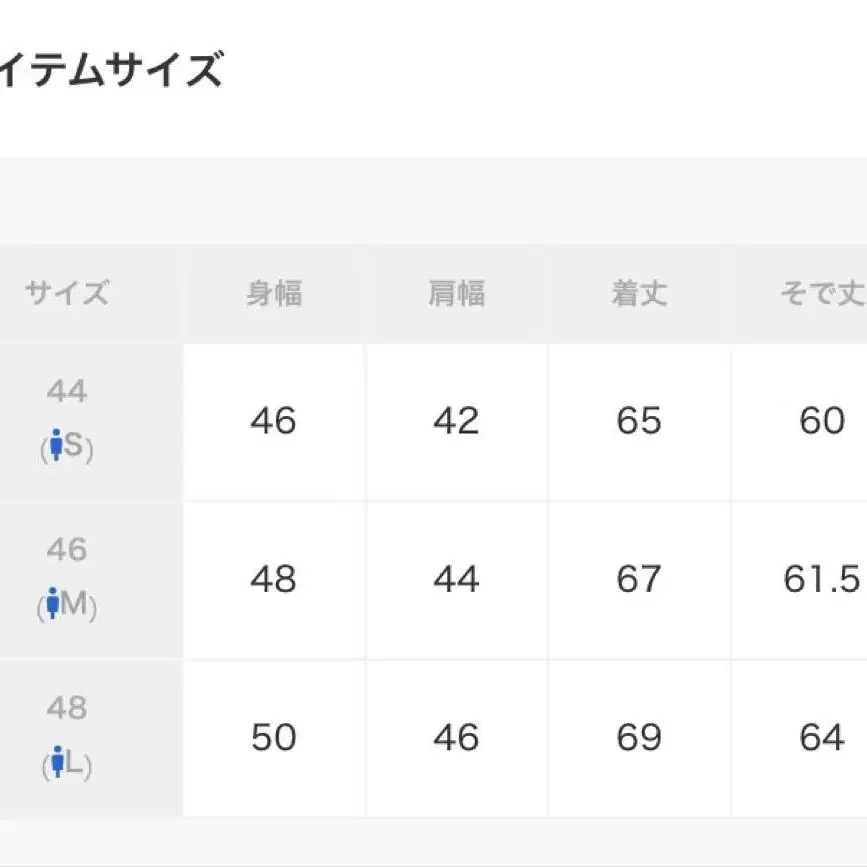
Task: Click the blue person icon beside S
Action: pos(56,448)
